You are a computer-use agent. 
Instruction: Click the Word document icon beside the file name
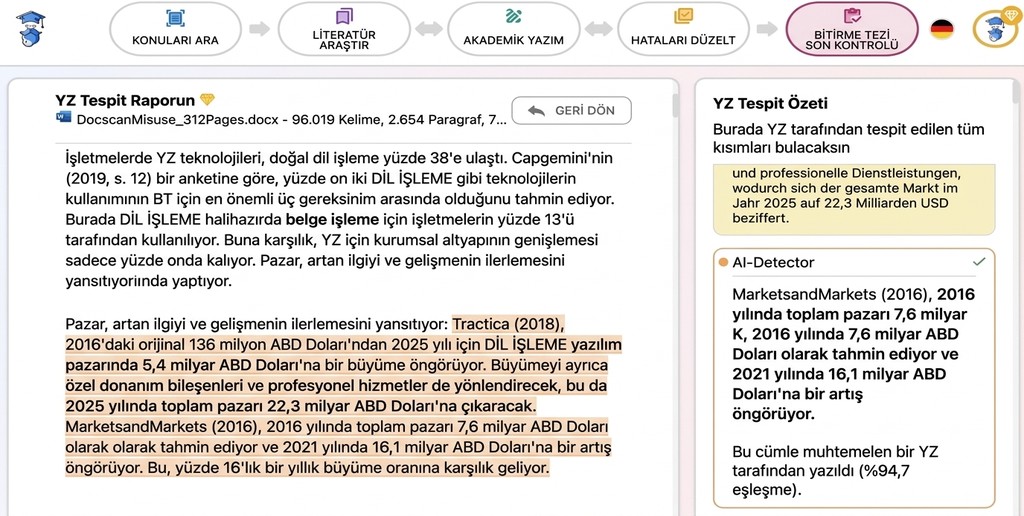[63, 119]
